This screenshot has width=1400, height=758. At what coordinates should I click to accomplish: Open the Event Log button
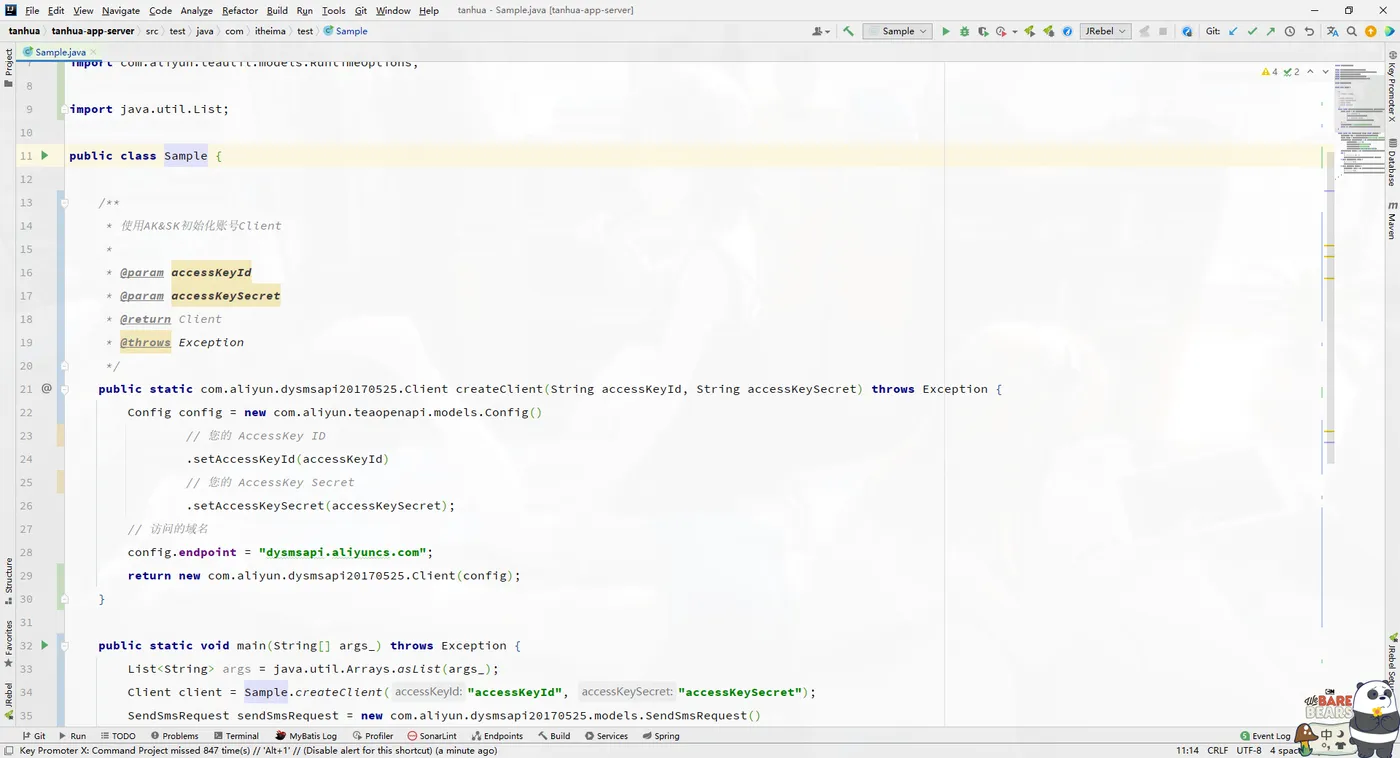click(x=1265, y=736)
